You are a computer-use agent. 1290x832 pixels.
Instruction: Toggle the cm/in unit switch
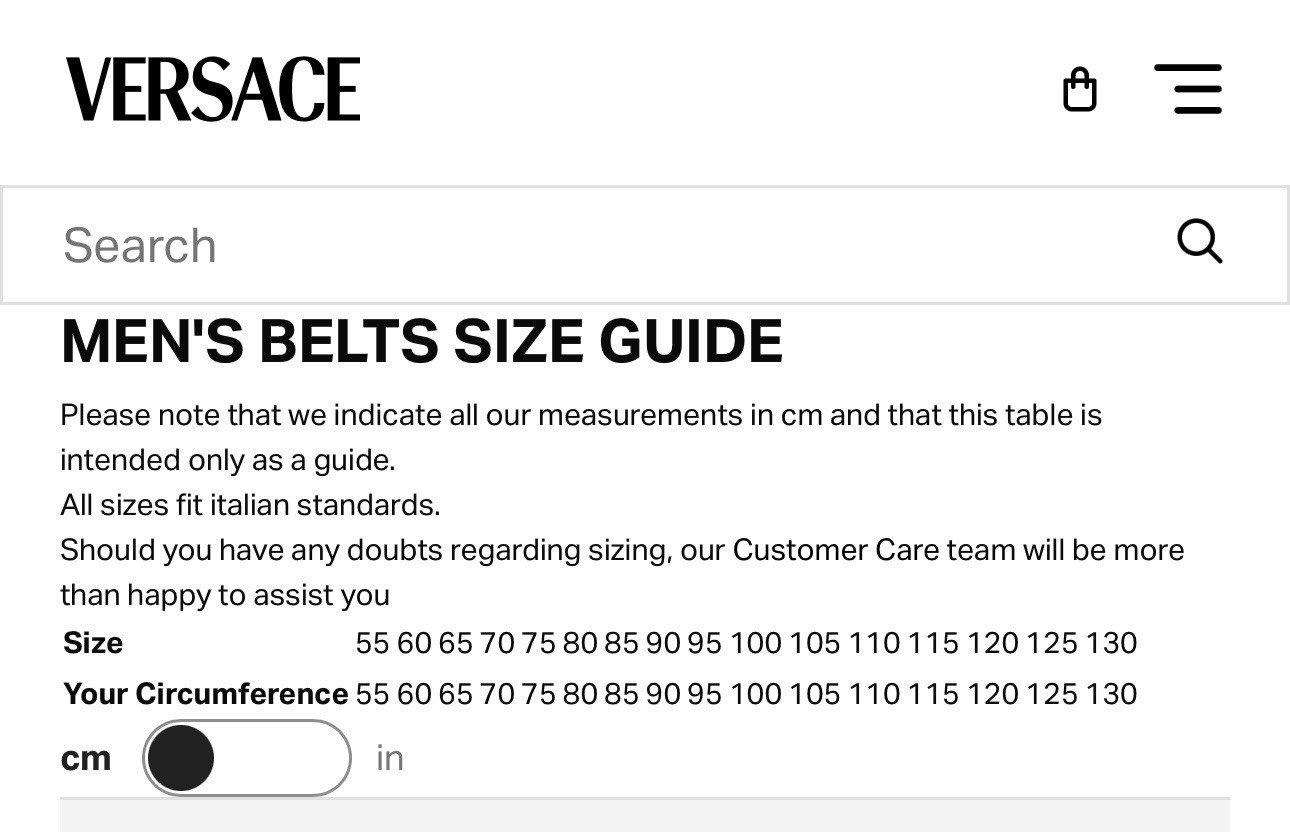click(x=247, y=758)
